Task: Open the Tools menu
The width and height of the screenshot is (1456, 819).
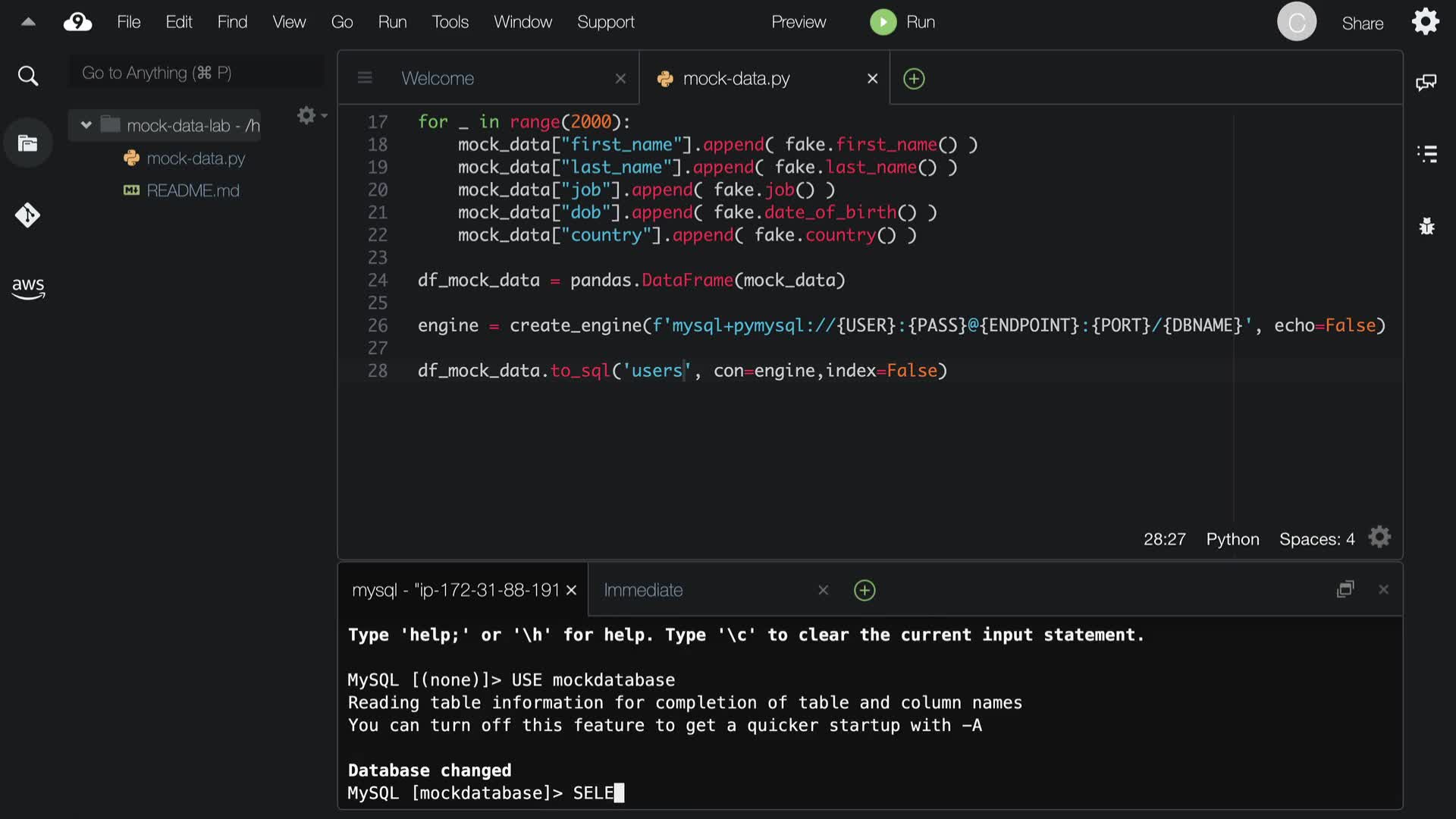Action: click(450, 22)
